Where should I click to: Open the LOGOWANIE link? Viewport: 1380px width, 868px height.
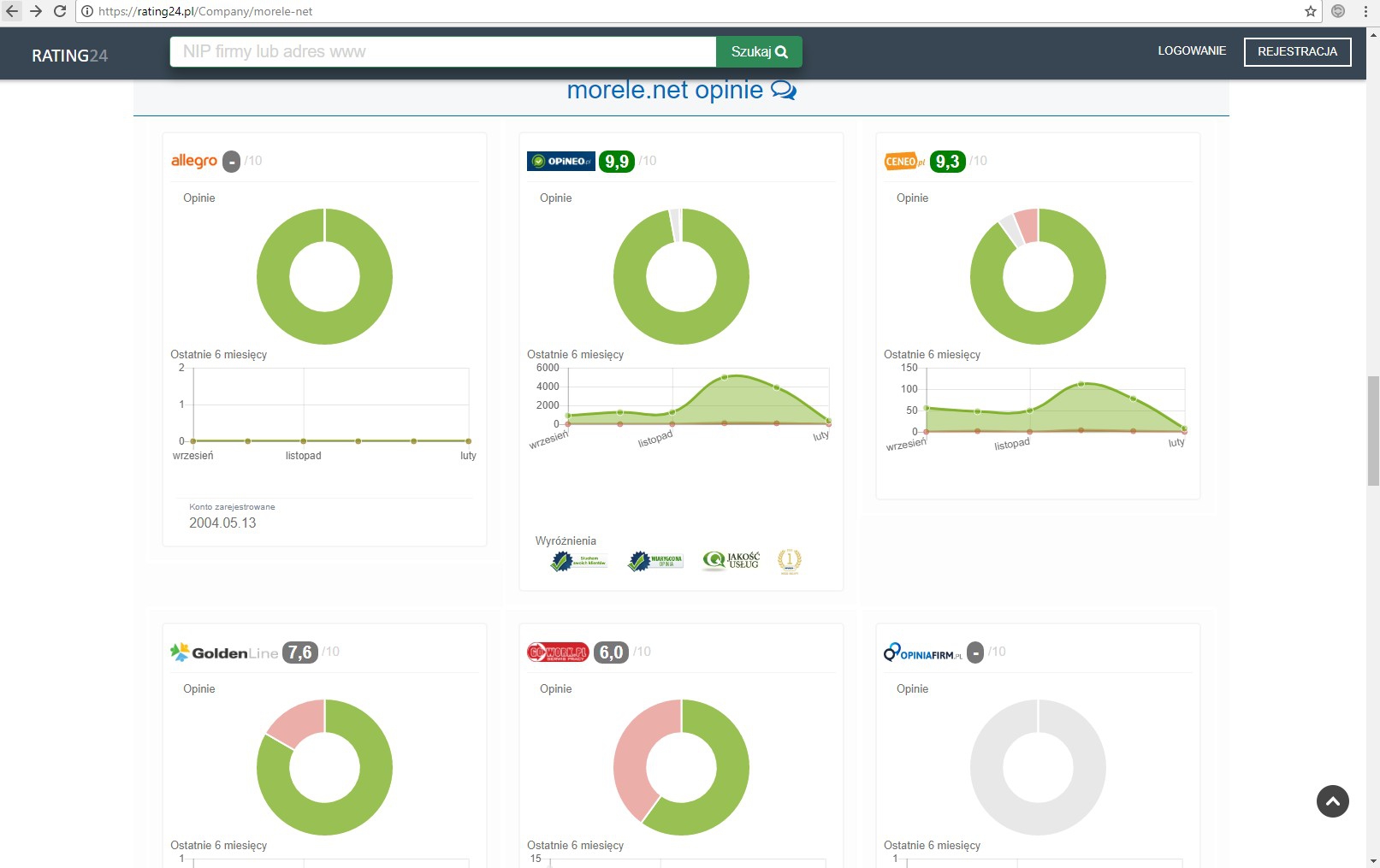point(1192,51)
